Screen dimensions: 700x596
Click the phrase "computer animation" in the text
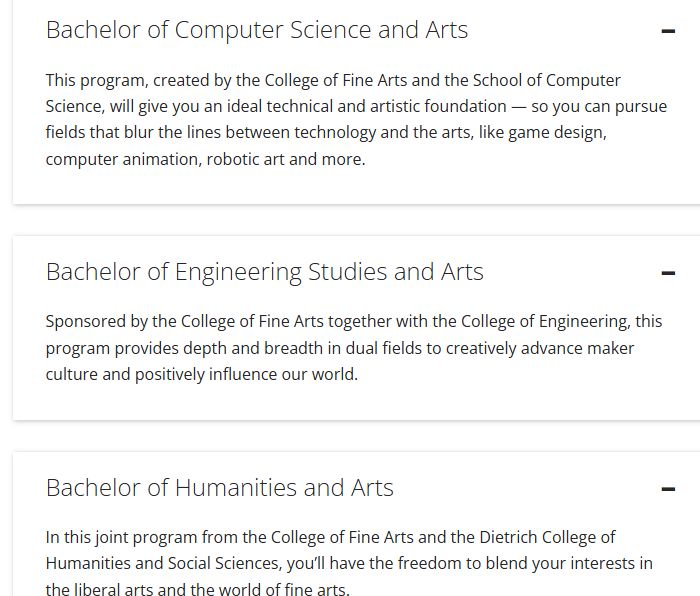pos(122,159)
